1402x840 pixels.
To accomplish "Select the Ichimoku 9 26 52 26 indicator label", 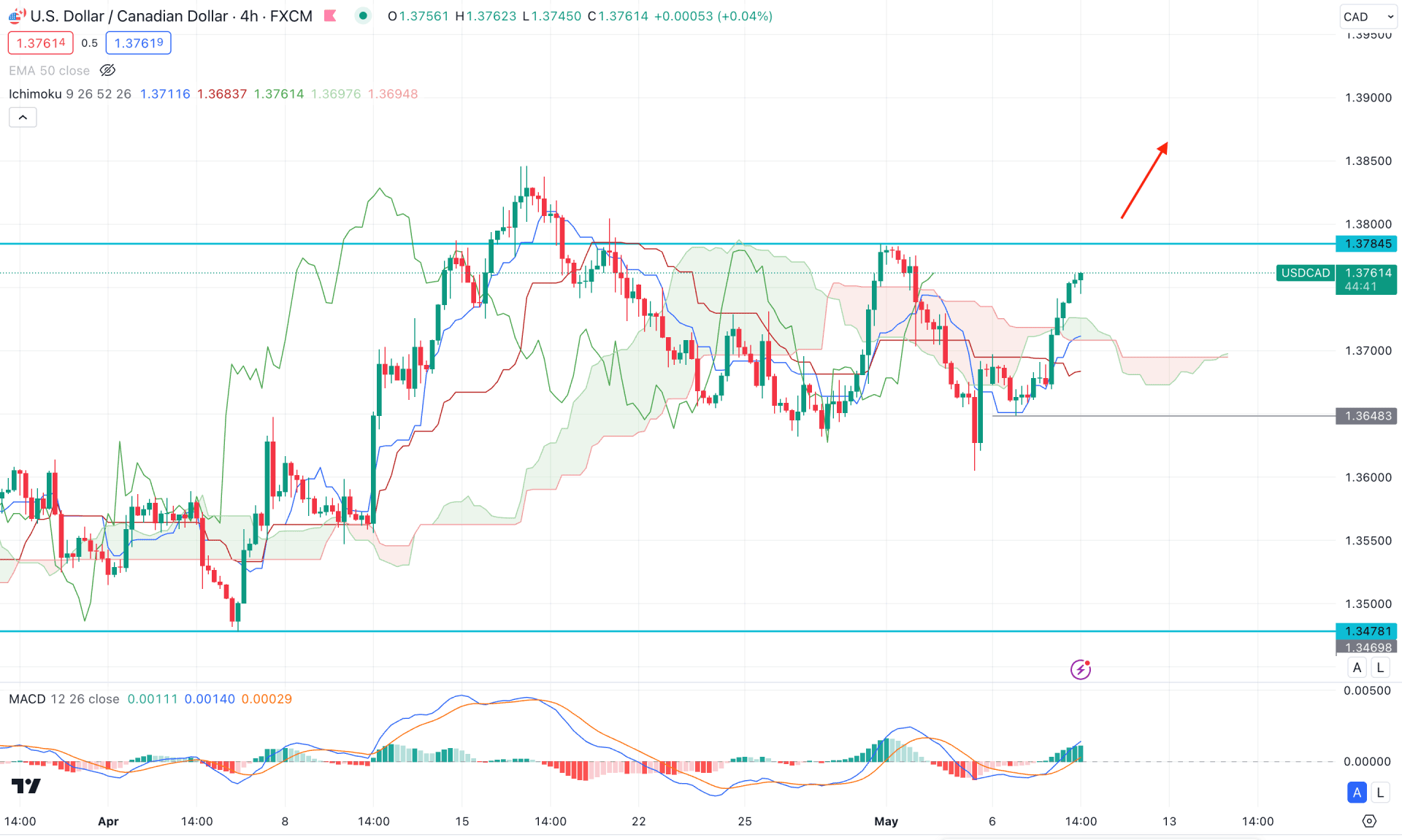I will tap(70, 93).
